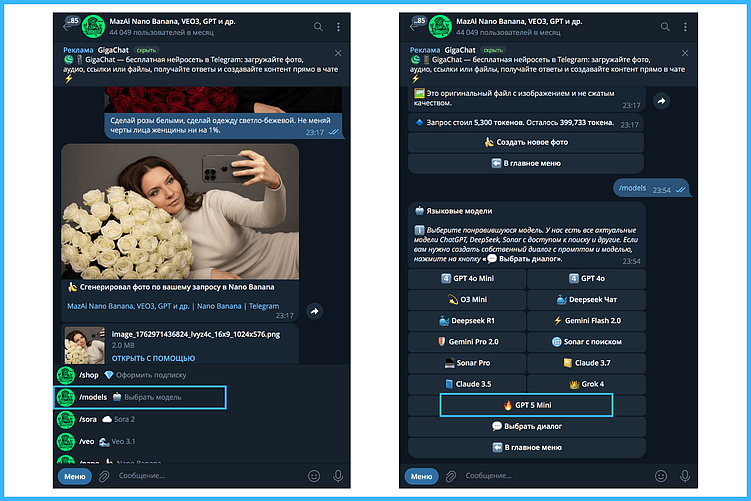
Task: Choose the GPT 4o Mini model
Action: [467, 279]
